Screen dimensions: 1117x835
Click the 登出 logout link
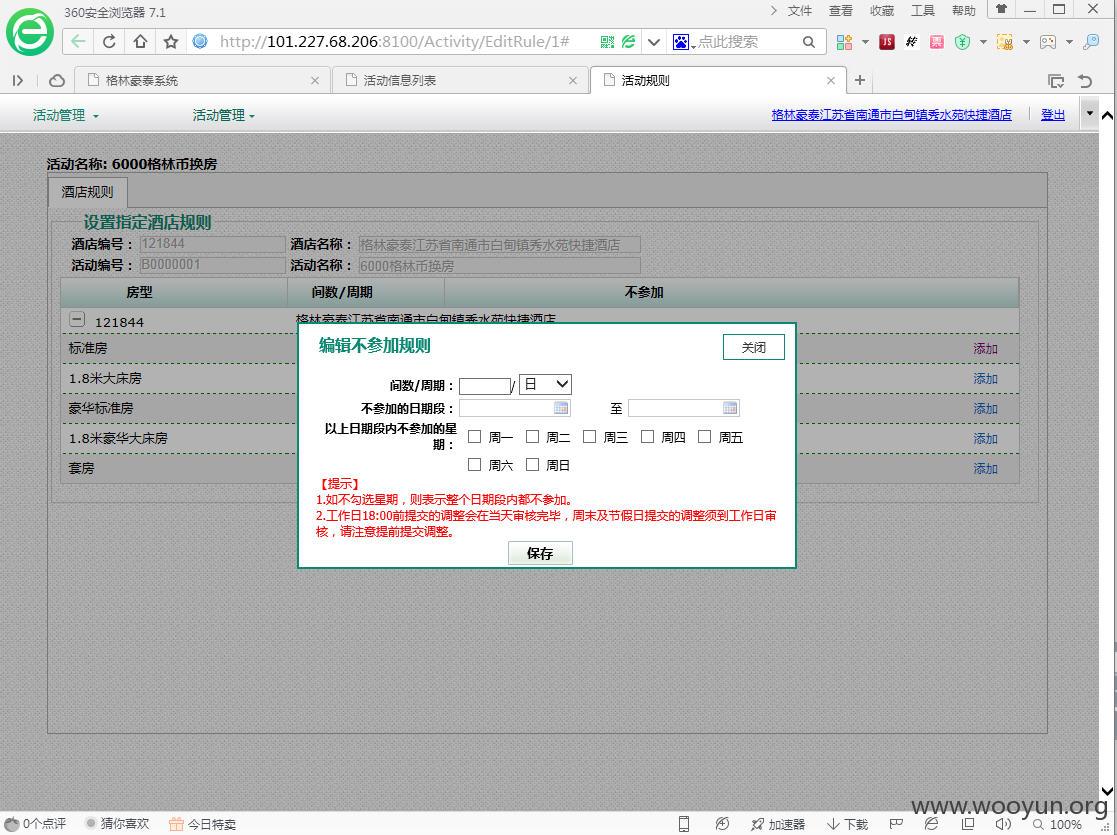(1053, 115)
